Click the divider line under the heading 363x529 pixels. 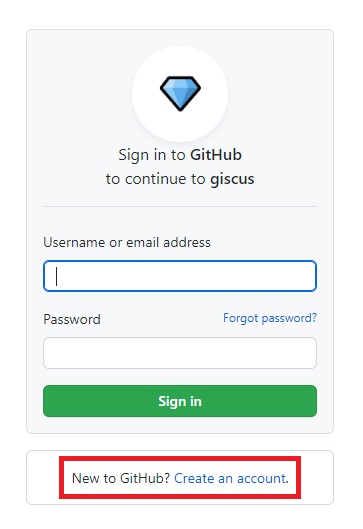(180, 206)
